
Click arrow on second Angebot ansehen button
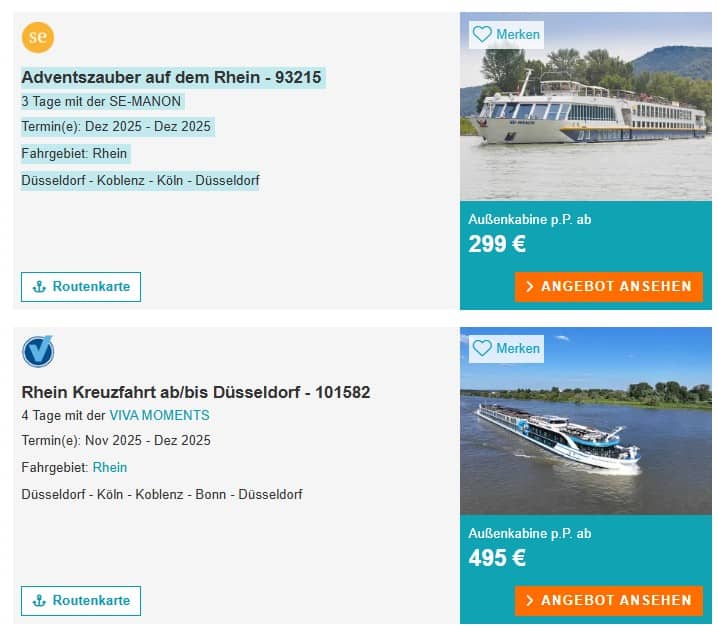(x=529, y=601)
